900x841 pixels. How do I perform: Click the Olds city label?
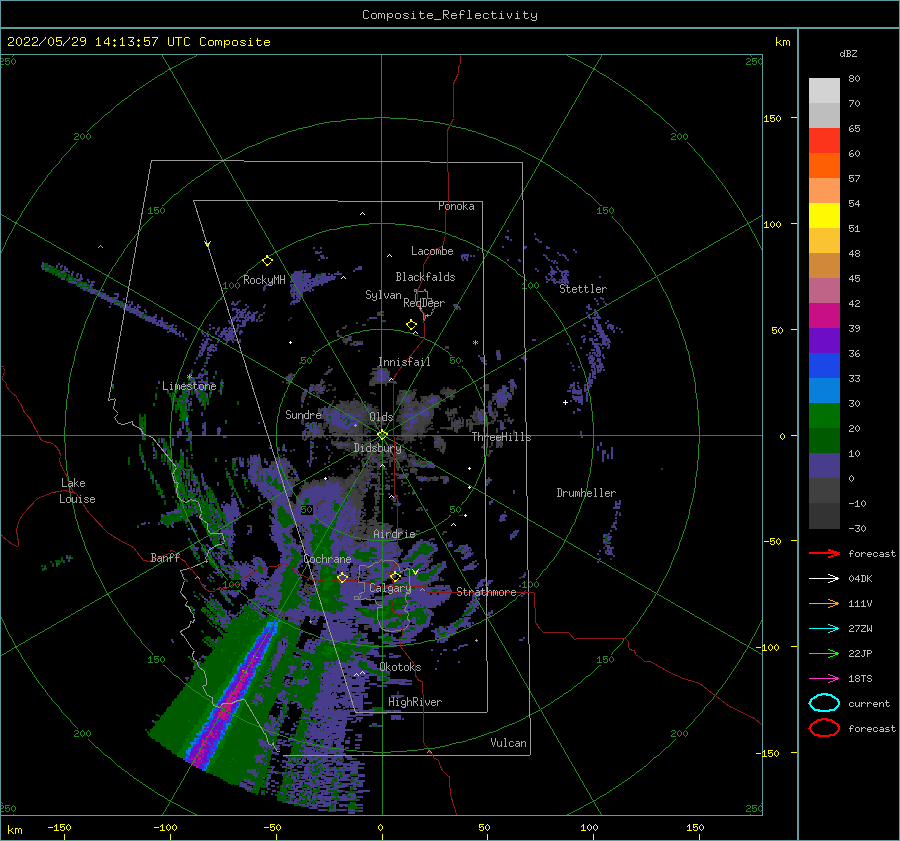coord(381,417)
